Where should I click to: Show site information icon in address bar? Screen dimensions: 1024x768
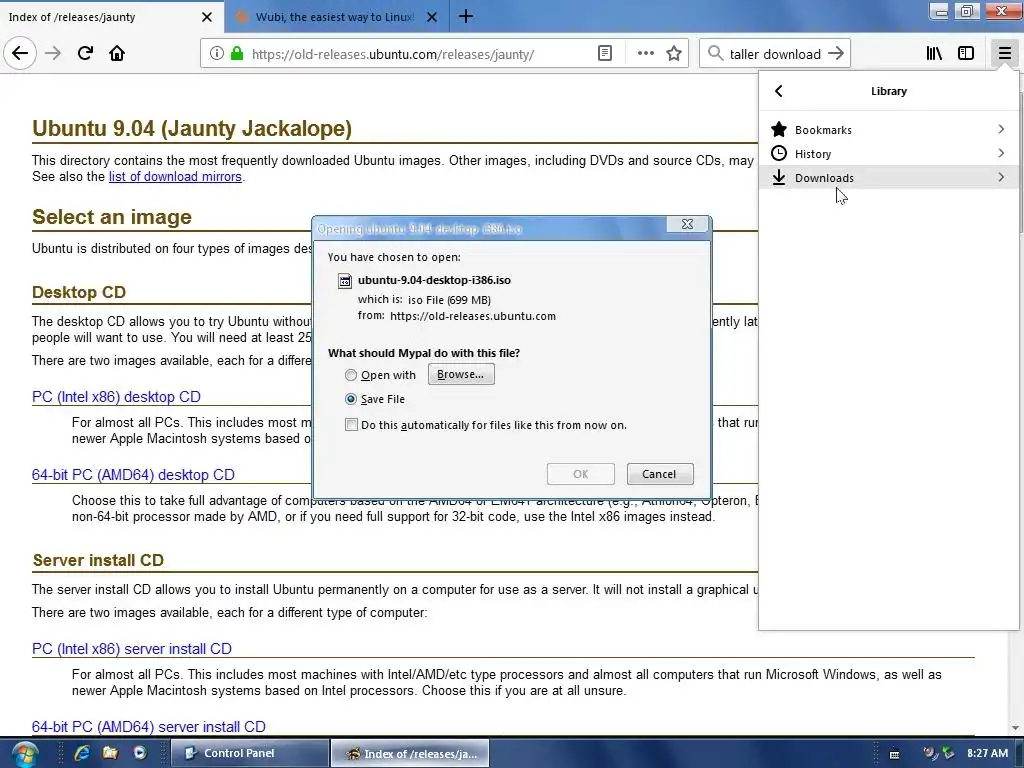coord(216,54)
